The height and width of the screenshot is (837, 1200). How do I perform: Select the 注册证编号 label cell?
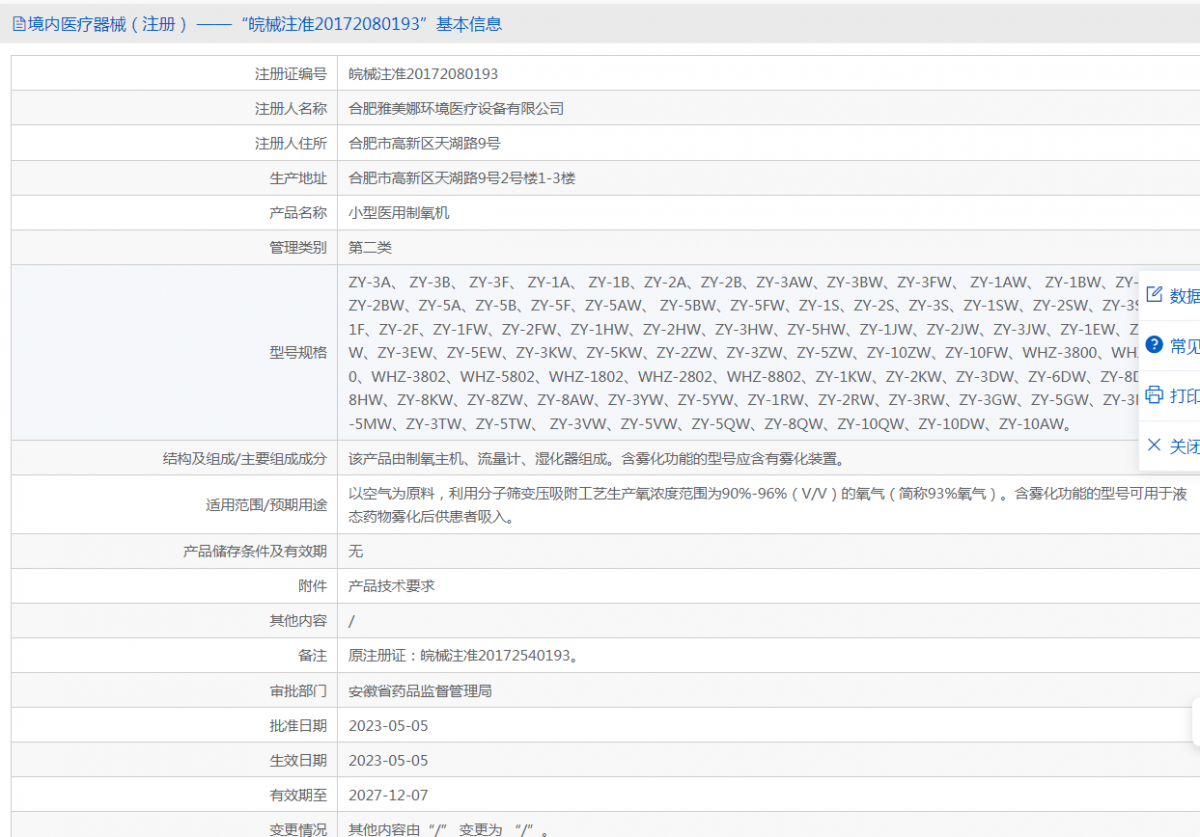pos(291,74)
